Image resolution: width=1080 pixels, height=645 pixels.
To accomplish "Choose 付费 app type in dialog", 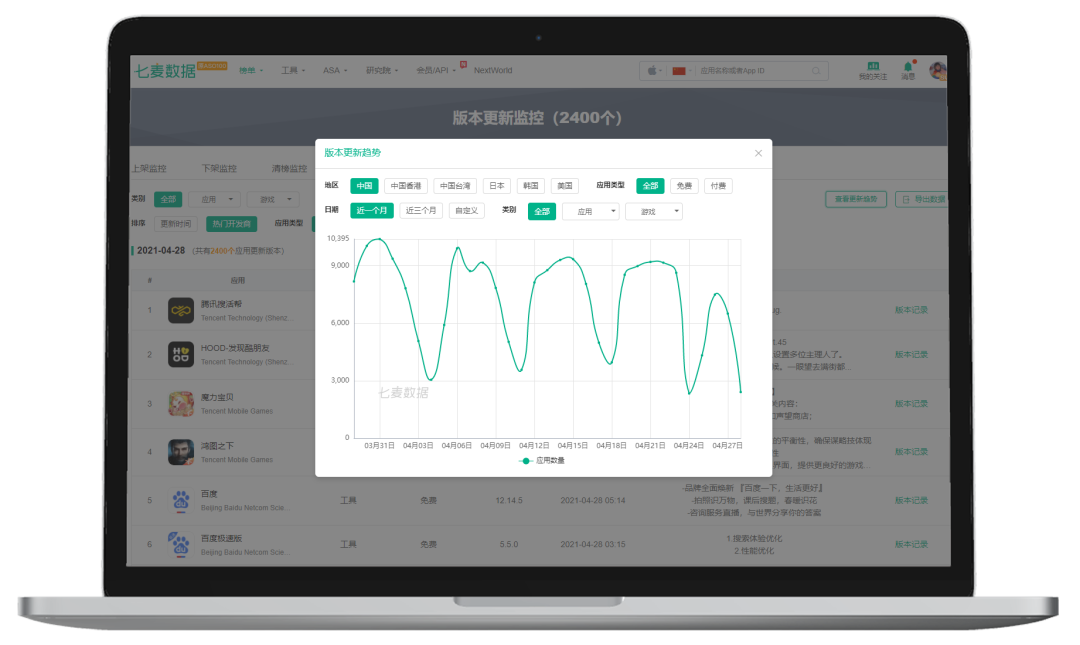I will coord(718,186).
